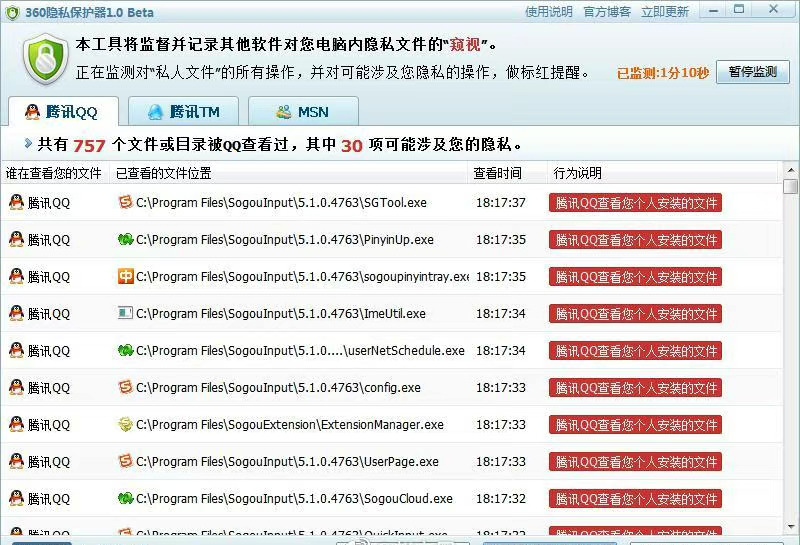Click the green icon beside SogouCloud.exe
Viewport: 800px width, 545px height.
(125, 498)
